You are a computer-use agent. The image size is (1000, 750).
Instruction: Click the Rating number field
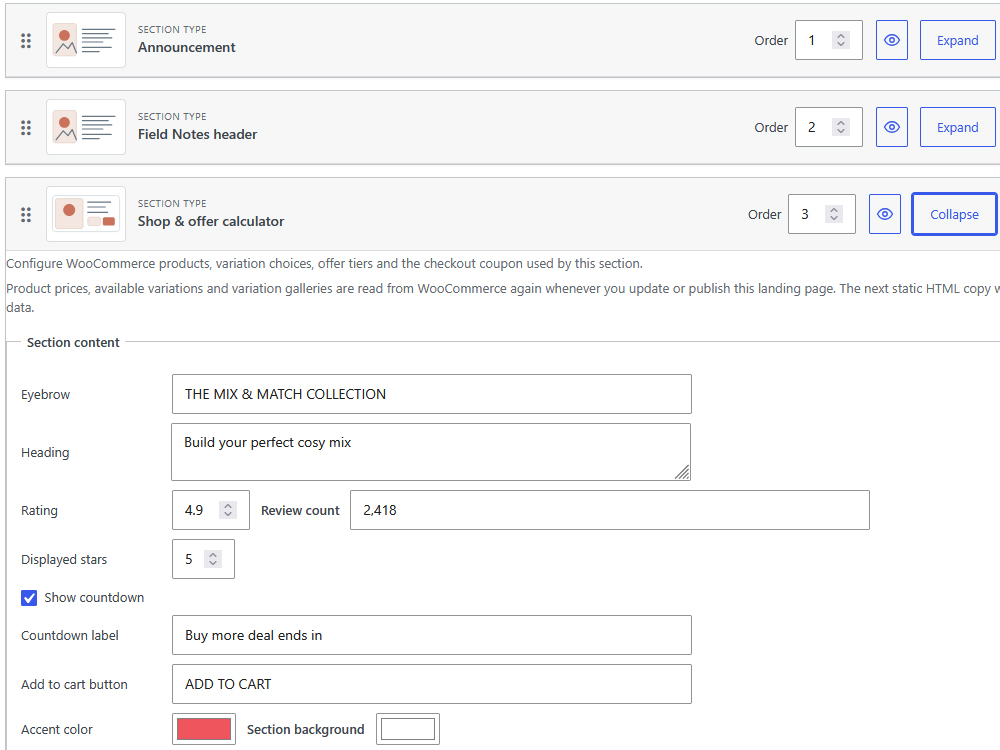(x=210, y=510)
